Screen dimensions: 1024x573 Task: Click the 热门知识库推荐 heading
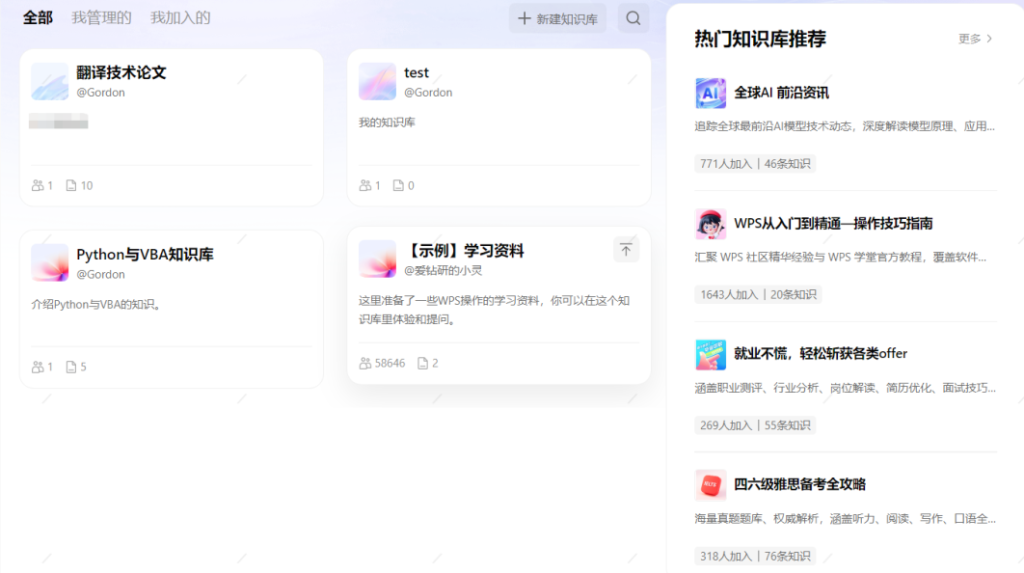coord(760,39)
